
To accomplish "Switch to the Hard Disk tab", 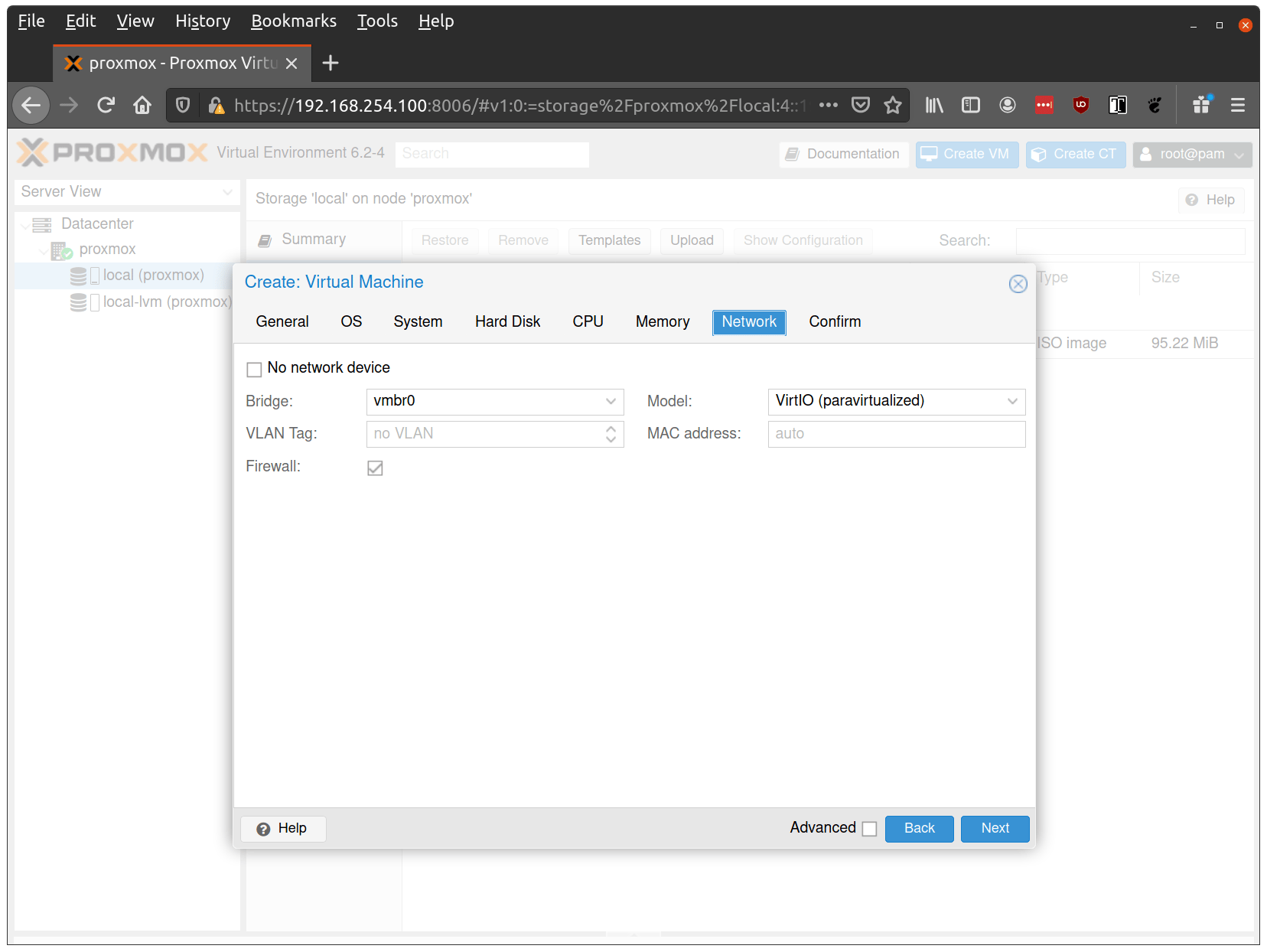I will (x=507, y=322).
